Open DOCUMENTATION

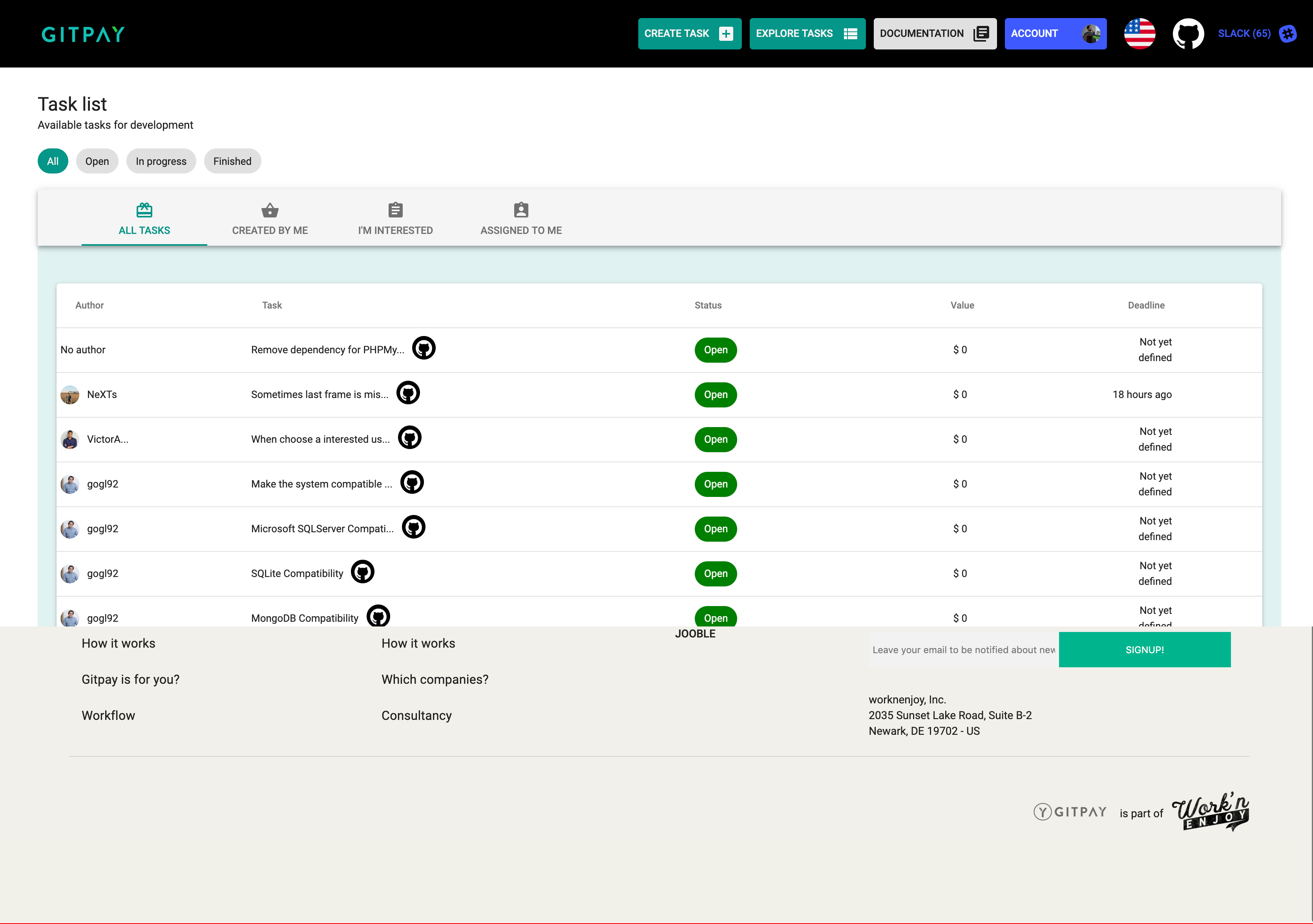pos(935,34)
